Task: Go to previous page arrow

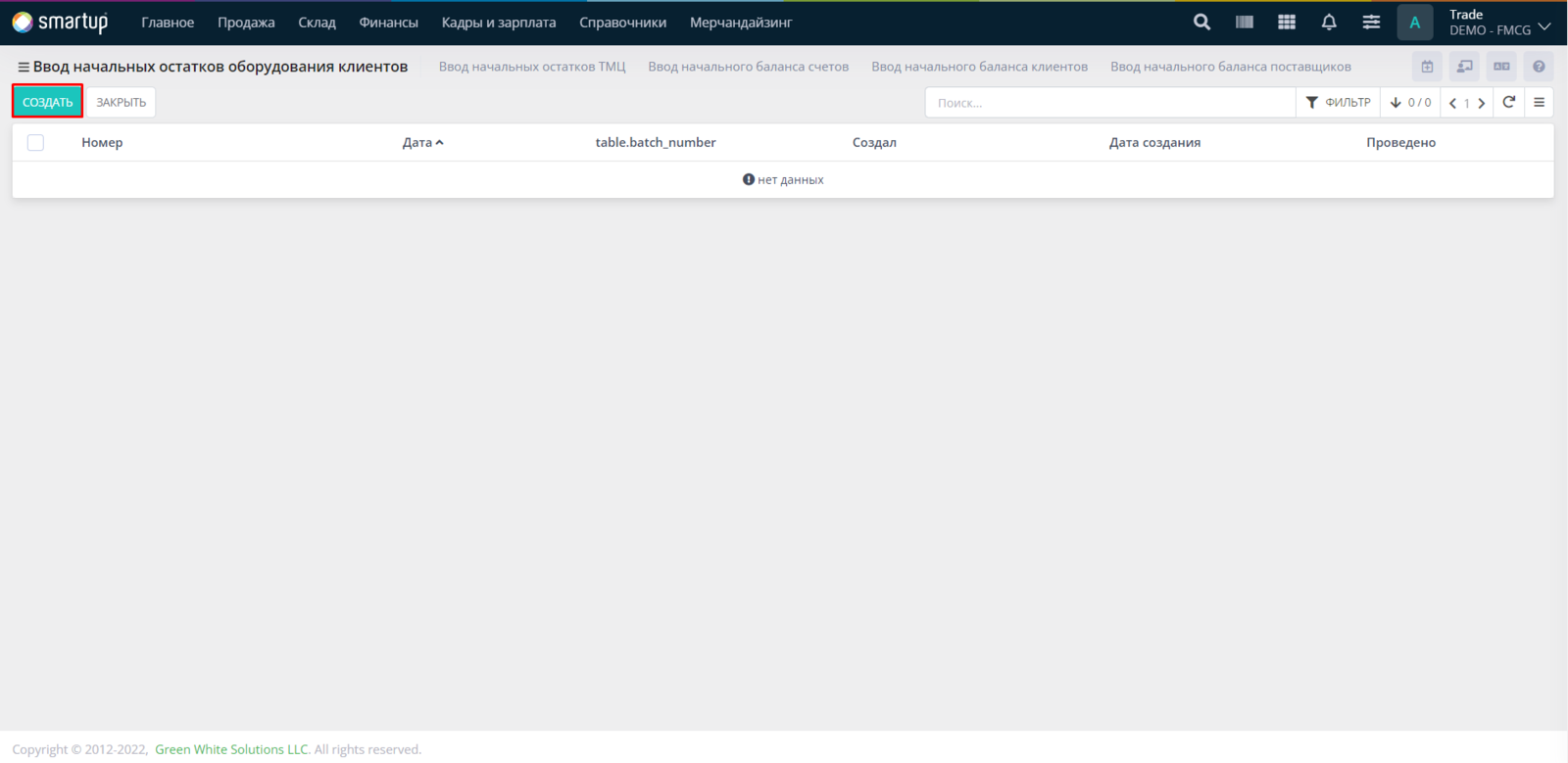Action: (1452, 103)
